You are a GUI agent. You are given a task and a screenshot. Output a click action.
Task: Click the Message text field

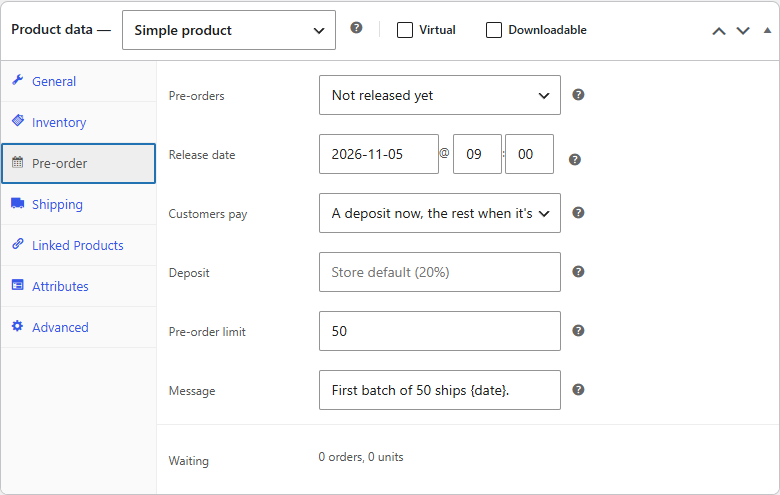coord(440,390)
